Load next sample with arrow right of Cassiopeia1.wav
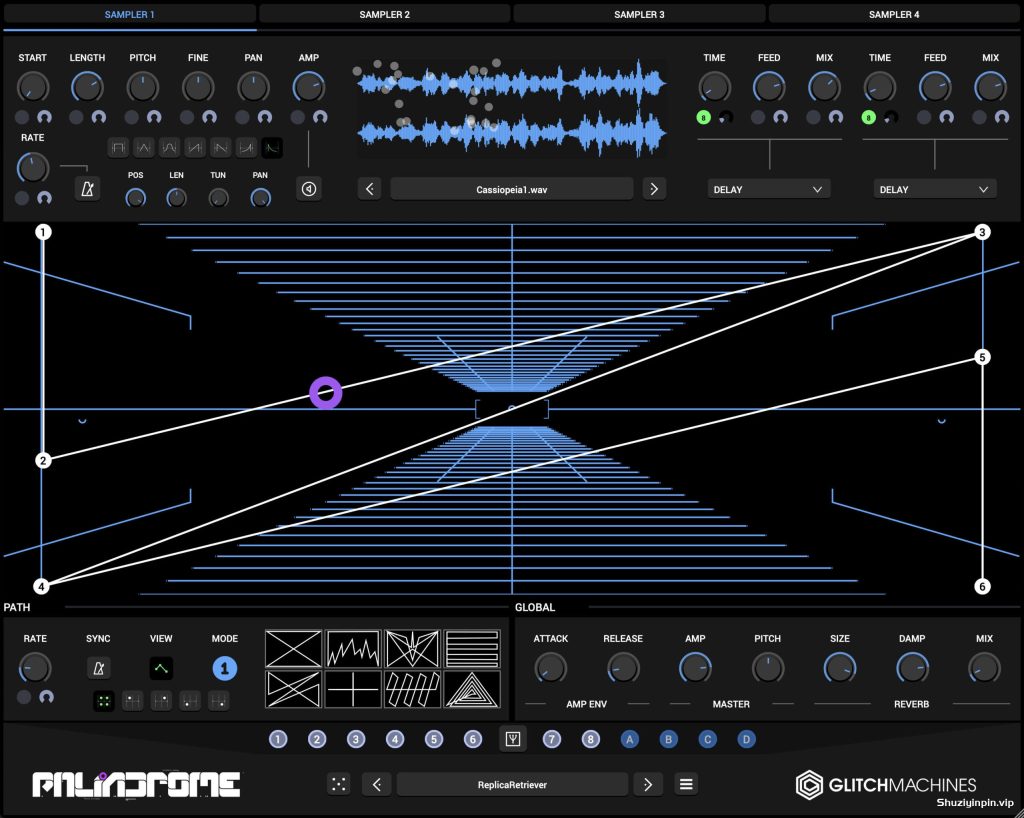The width and height of the screenshot is (1024, 818). pyautogui.click(x=654, y=189)
